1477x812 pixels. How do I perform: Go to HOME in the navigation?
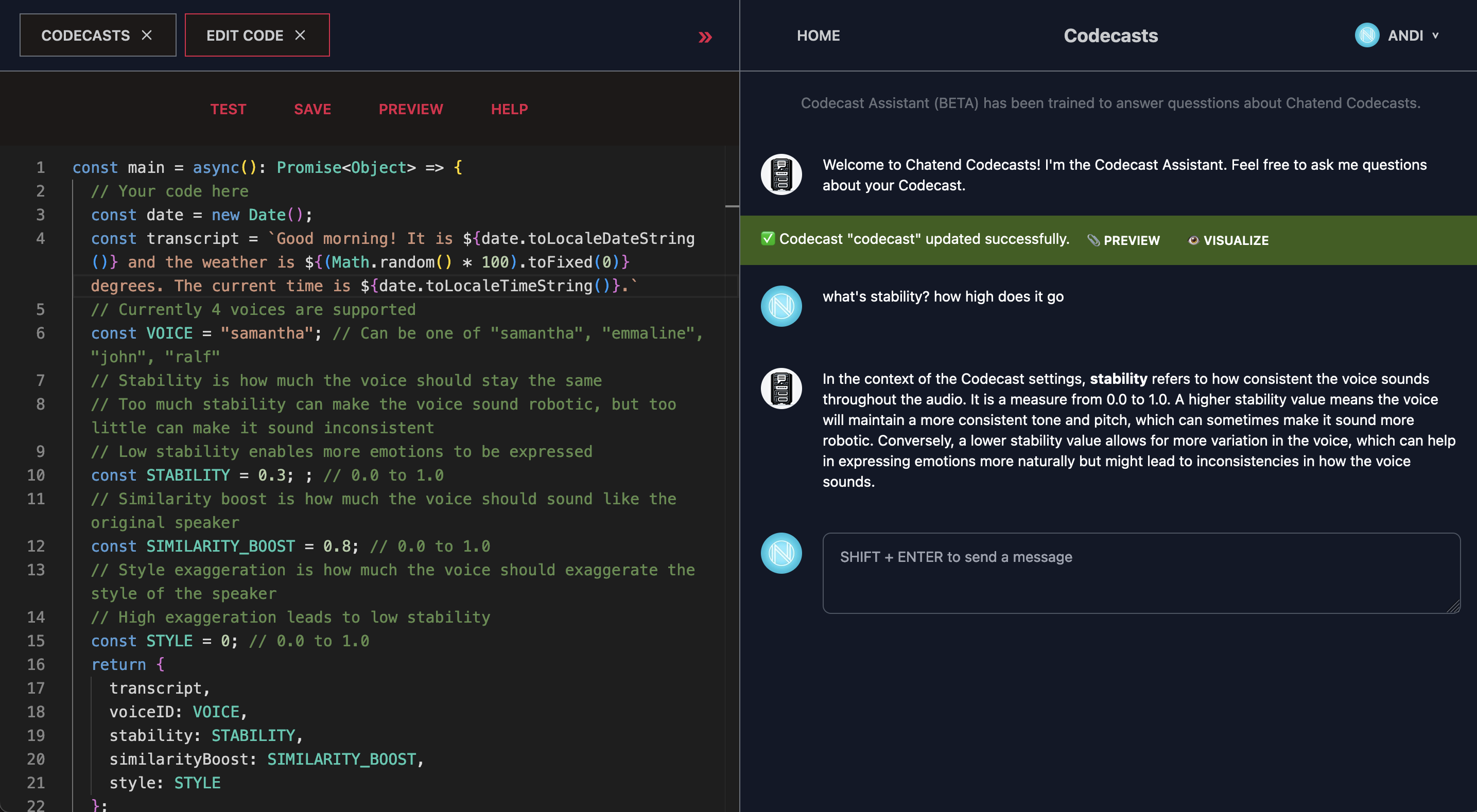click(x=818, y=36)
